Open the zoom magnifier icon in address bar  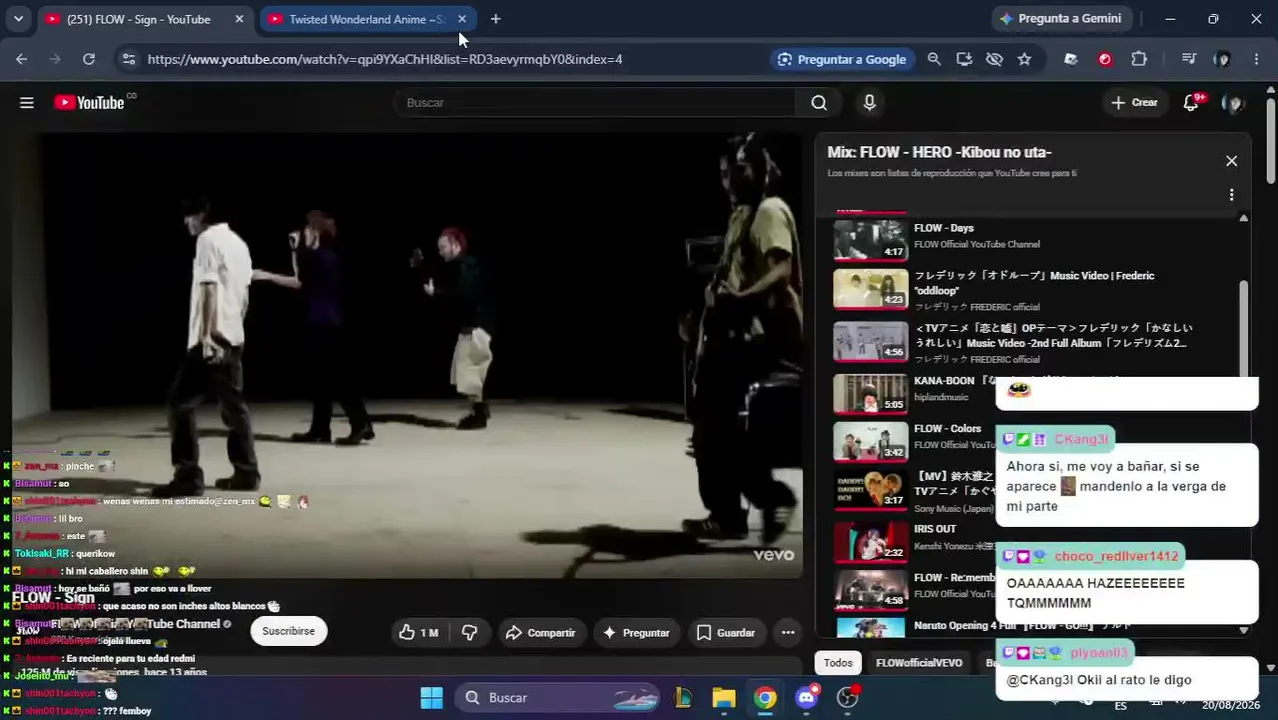[934, 59]
